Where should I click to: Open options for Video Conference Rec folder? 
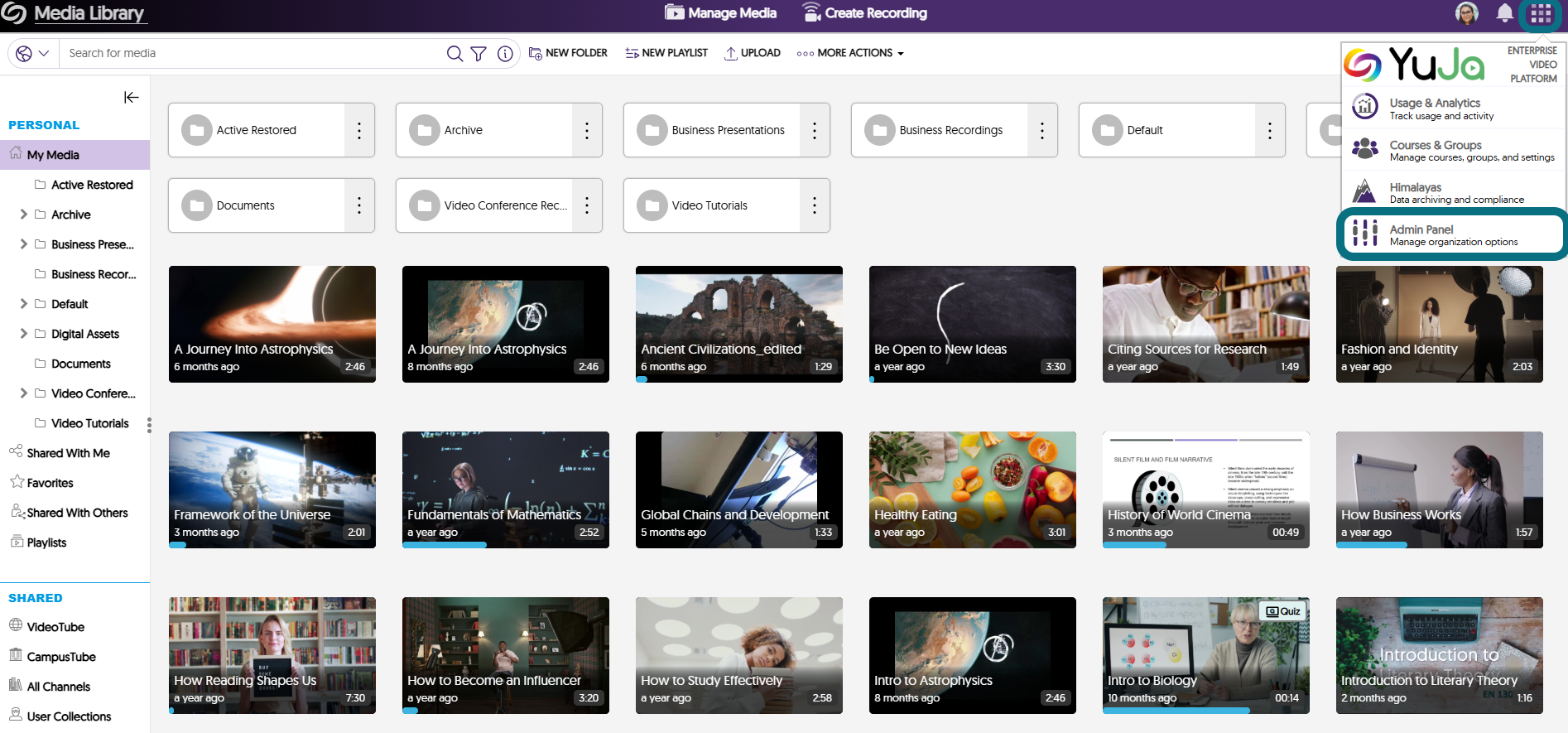pos(587,205)
